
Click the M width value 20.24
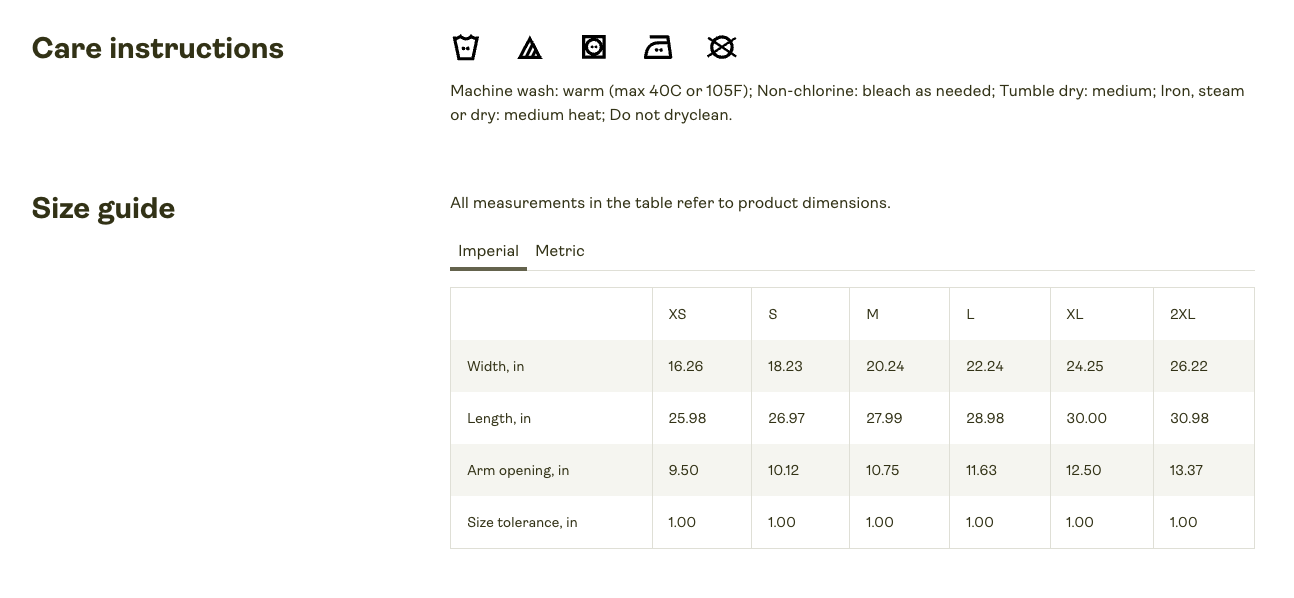(885, 366)
